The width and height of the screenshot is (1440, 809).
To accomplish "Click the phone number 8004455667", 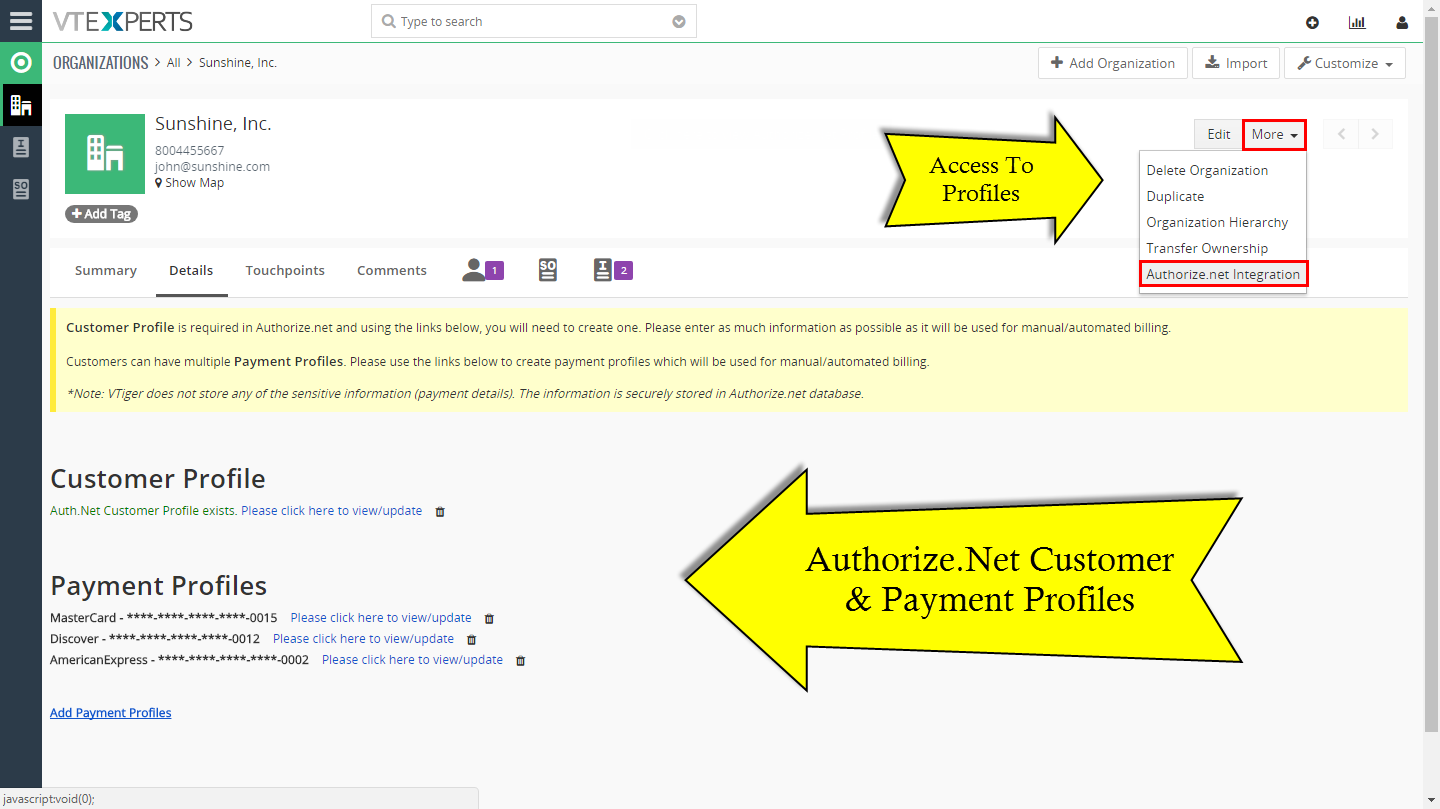I will [x=189, y=151].
